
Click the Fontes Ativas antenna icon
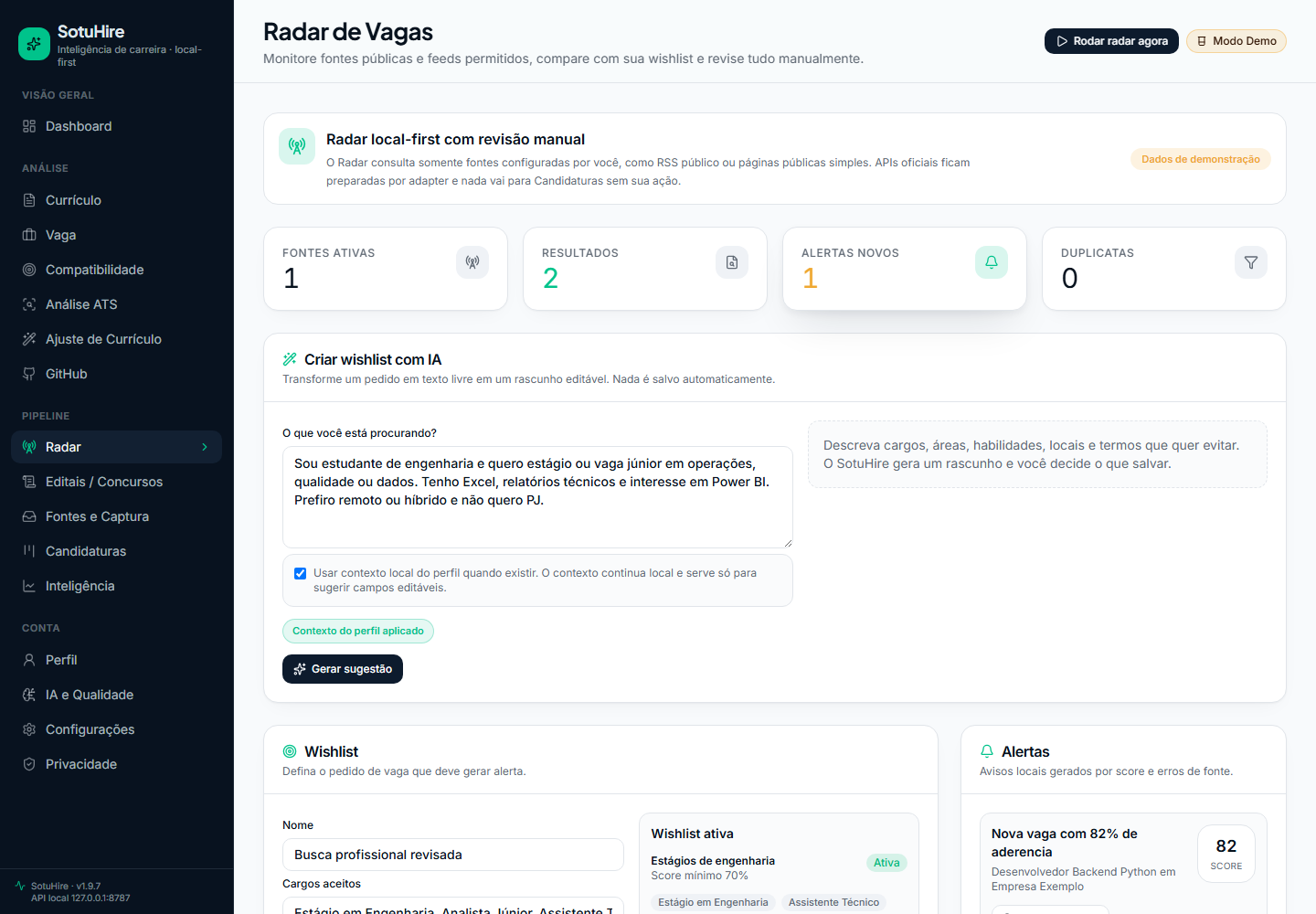[472, 262]
